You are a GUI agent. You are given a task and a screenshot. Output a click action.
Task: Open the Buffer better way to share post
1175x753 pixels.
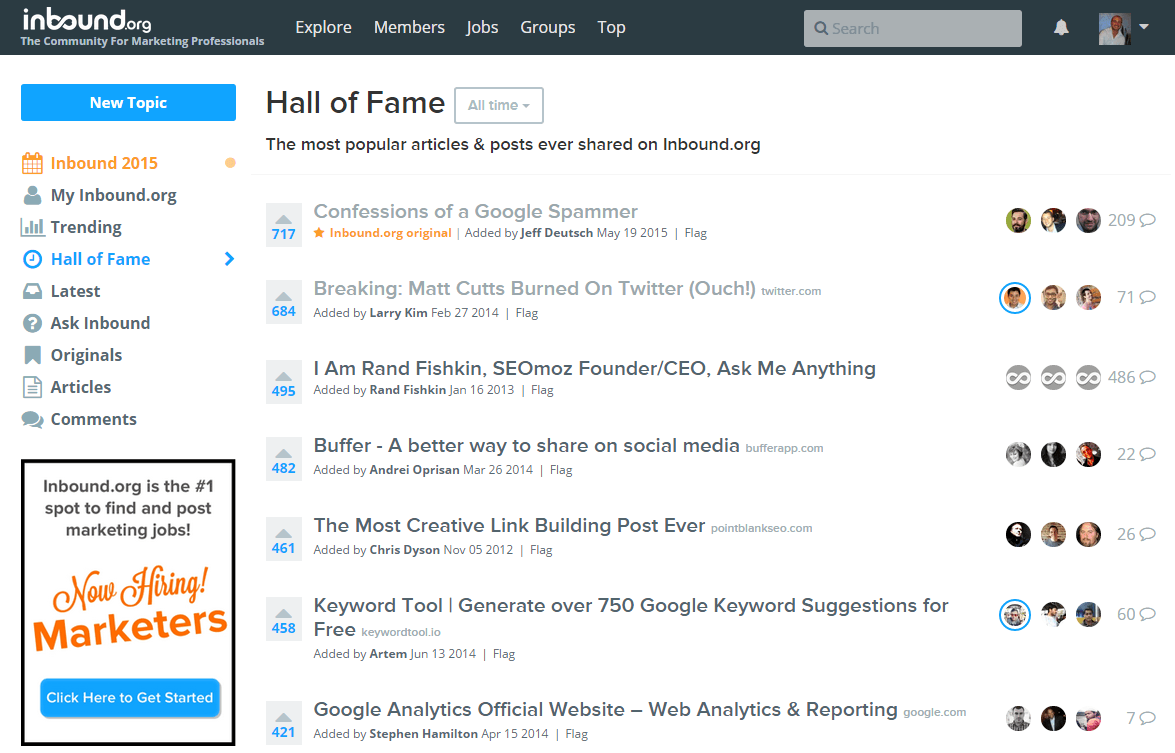[x=526, y=446]
